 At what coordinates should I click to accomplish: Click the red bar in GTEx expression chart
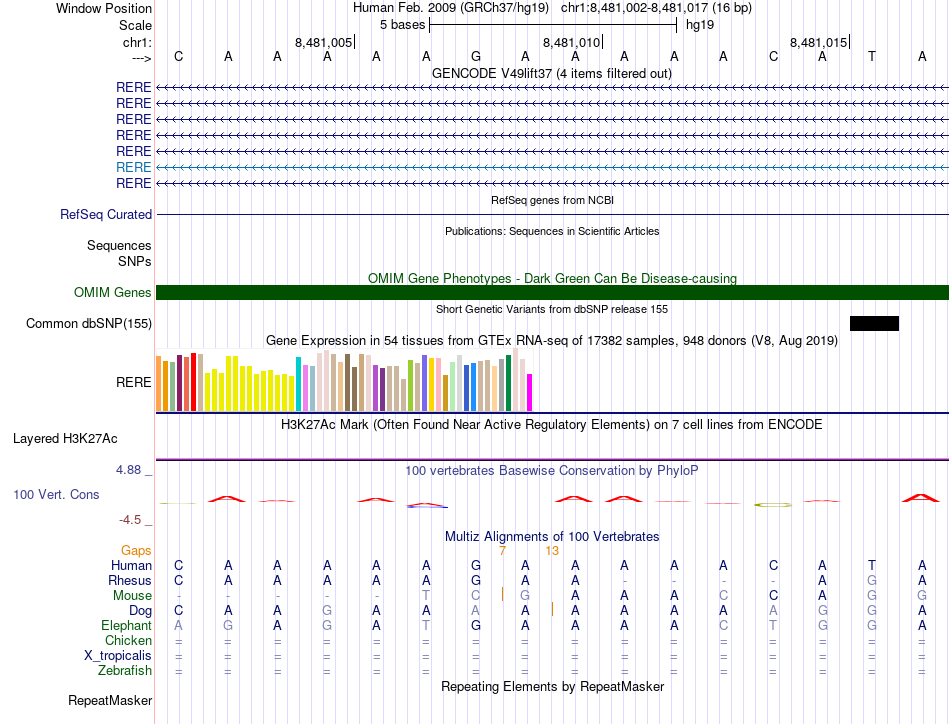coord(193,382)
